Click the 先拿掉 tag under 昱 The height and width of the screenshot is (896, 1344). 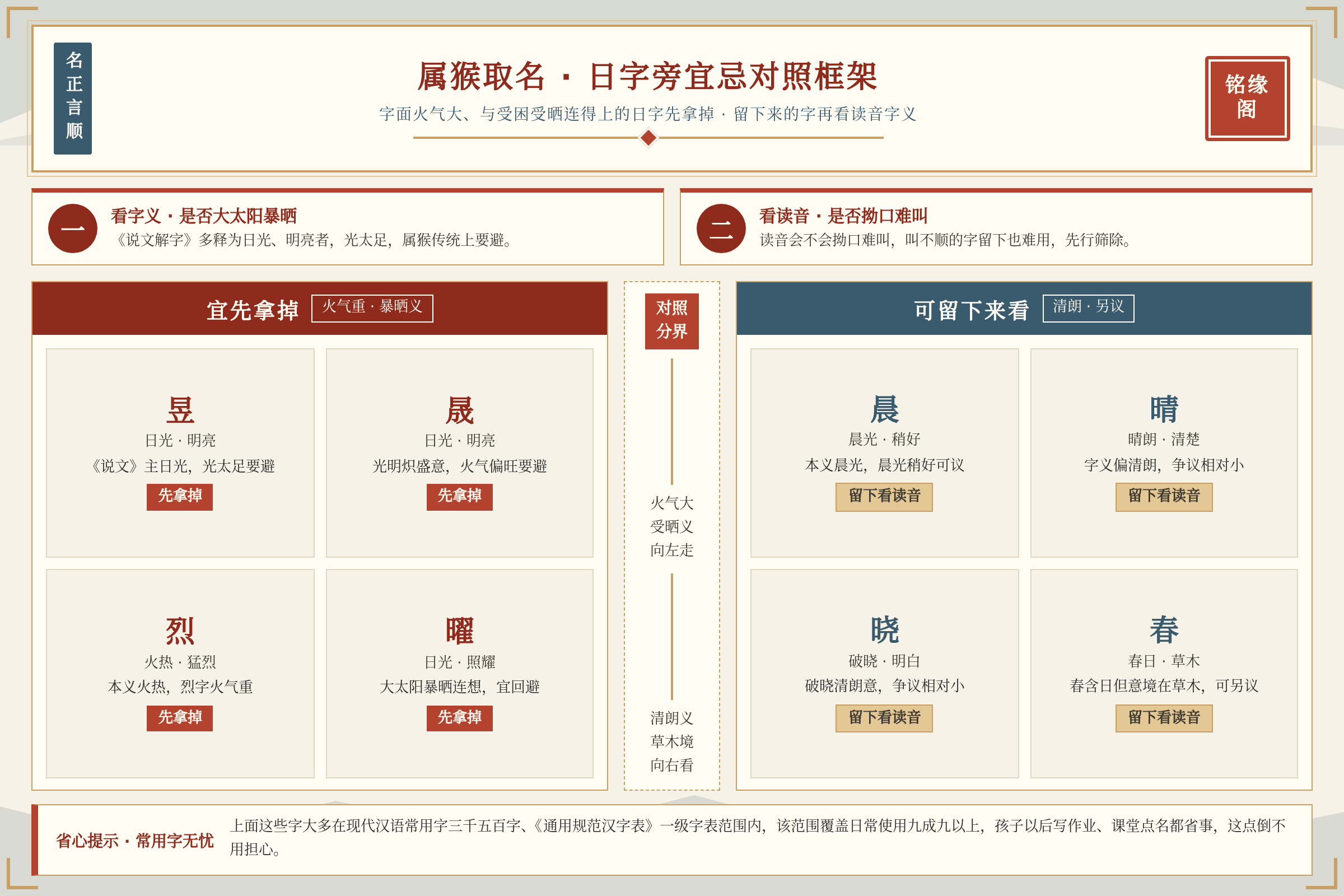coord(179,497)
